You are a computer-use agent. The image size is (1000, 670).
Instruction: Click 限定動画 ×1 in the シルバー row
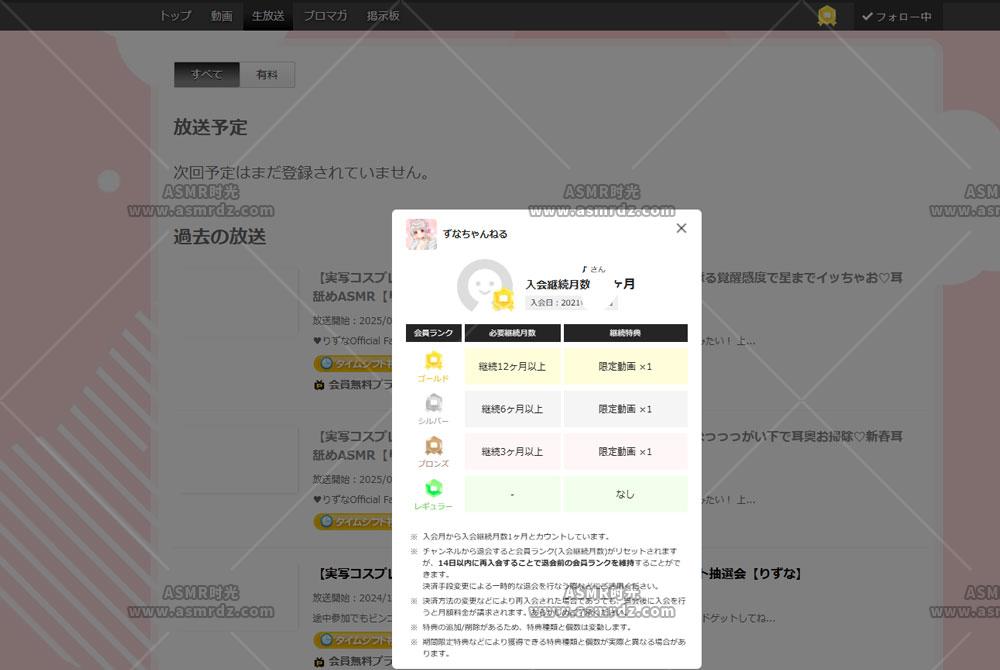click(625, 409)
